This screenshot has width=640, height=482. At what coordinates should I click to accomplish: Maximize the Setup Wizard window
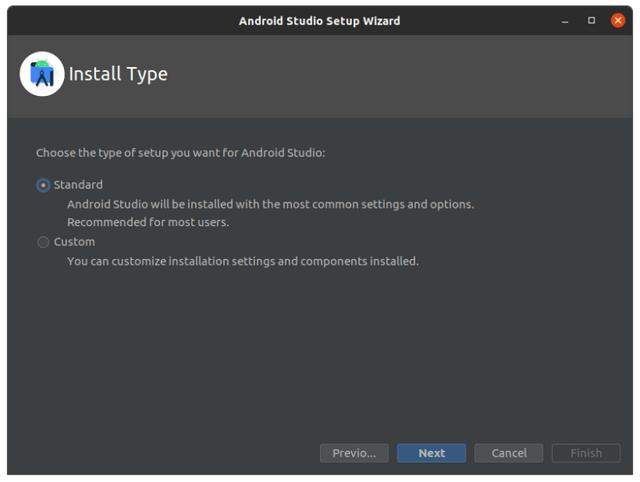click(591, 20)
